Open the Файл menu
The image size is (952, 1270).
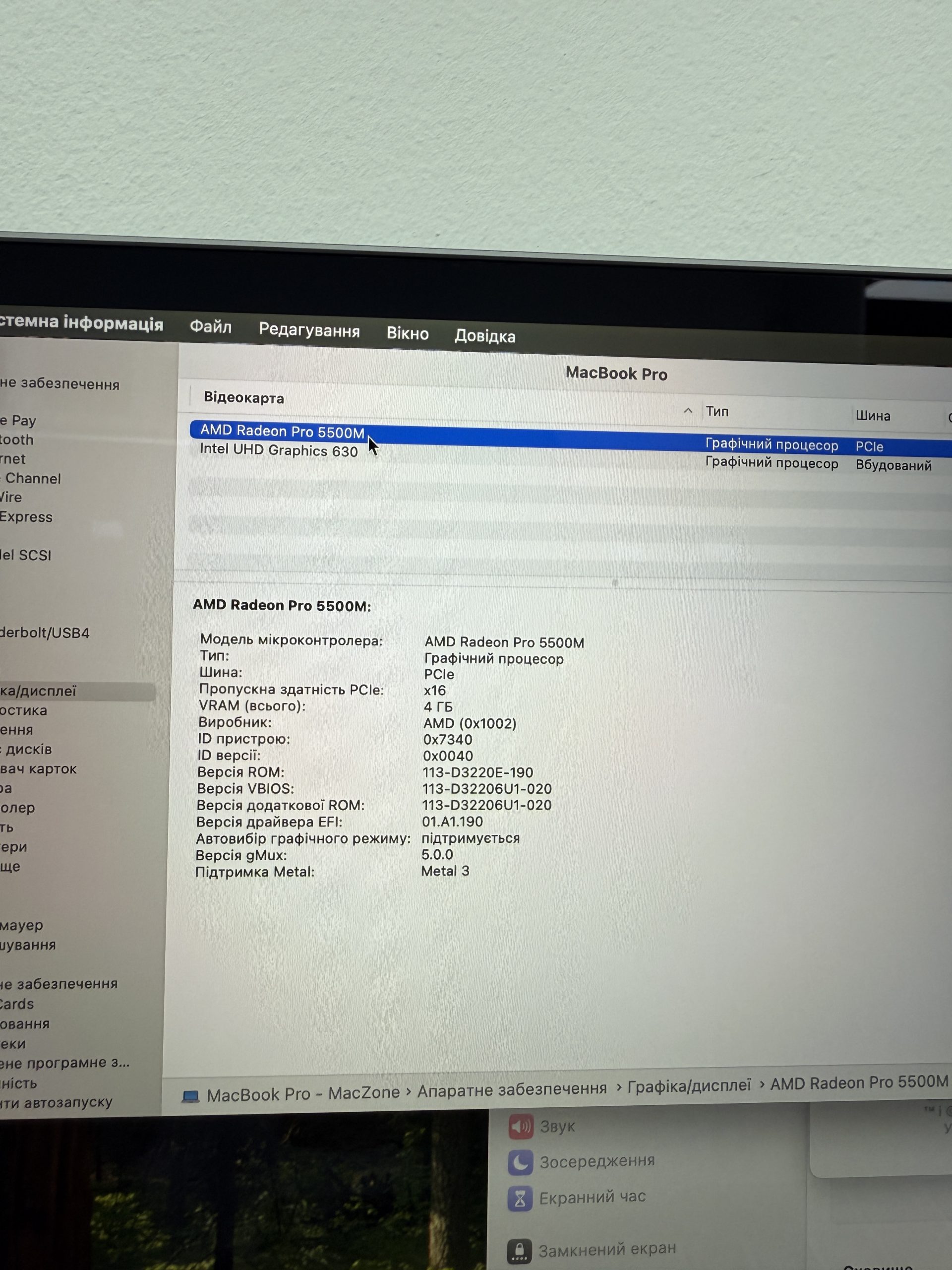coord(211,327)
